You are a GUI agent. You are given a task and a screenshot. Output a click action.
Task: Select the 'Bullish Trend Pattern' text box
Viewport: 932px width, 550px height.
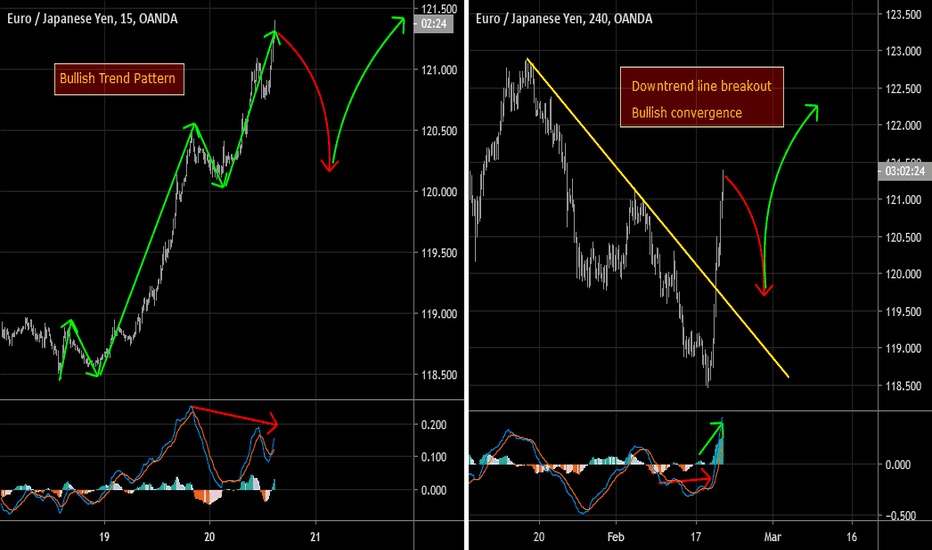(x=119, y=79)
